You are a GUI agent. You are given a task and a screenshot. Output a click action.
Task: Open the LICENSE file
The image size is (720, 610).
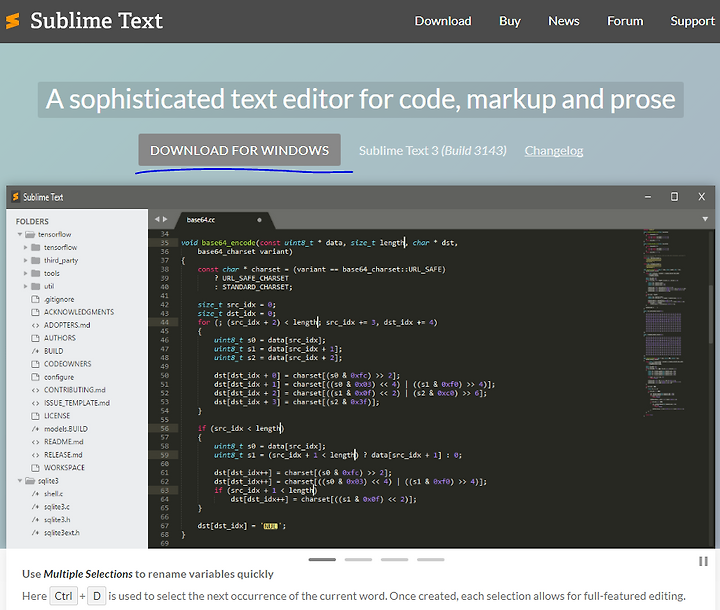point(57,416)
